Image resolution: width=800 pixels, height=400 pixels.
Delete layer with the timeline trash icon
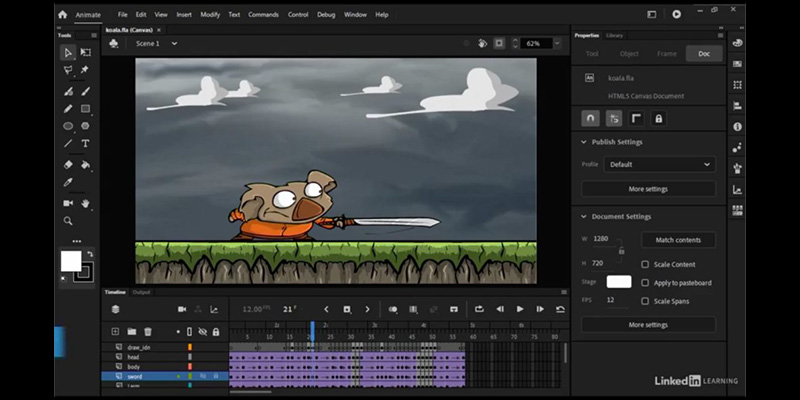(x=148, y=331)
